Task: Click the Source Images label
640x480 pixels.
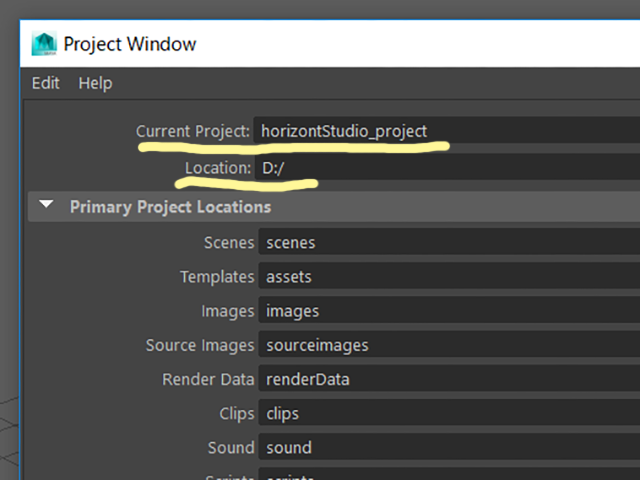Action: coord(200,345)
